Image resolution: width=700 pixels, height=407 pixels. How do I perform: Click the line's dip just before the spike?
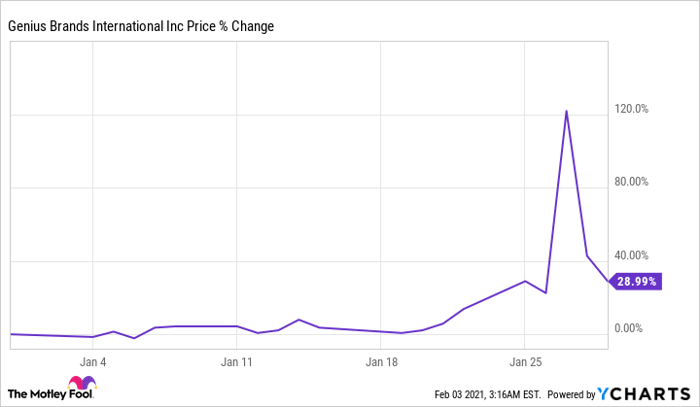click(545, 293)
